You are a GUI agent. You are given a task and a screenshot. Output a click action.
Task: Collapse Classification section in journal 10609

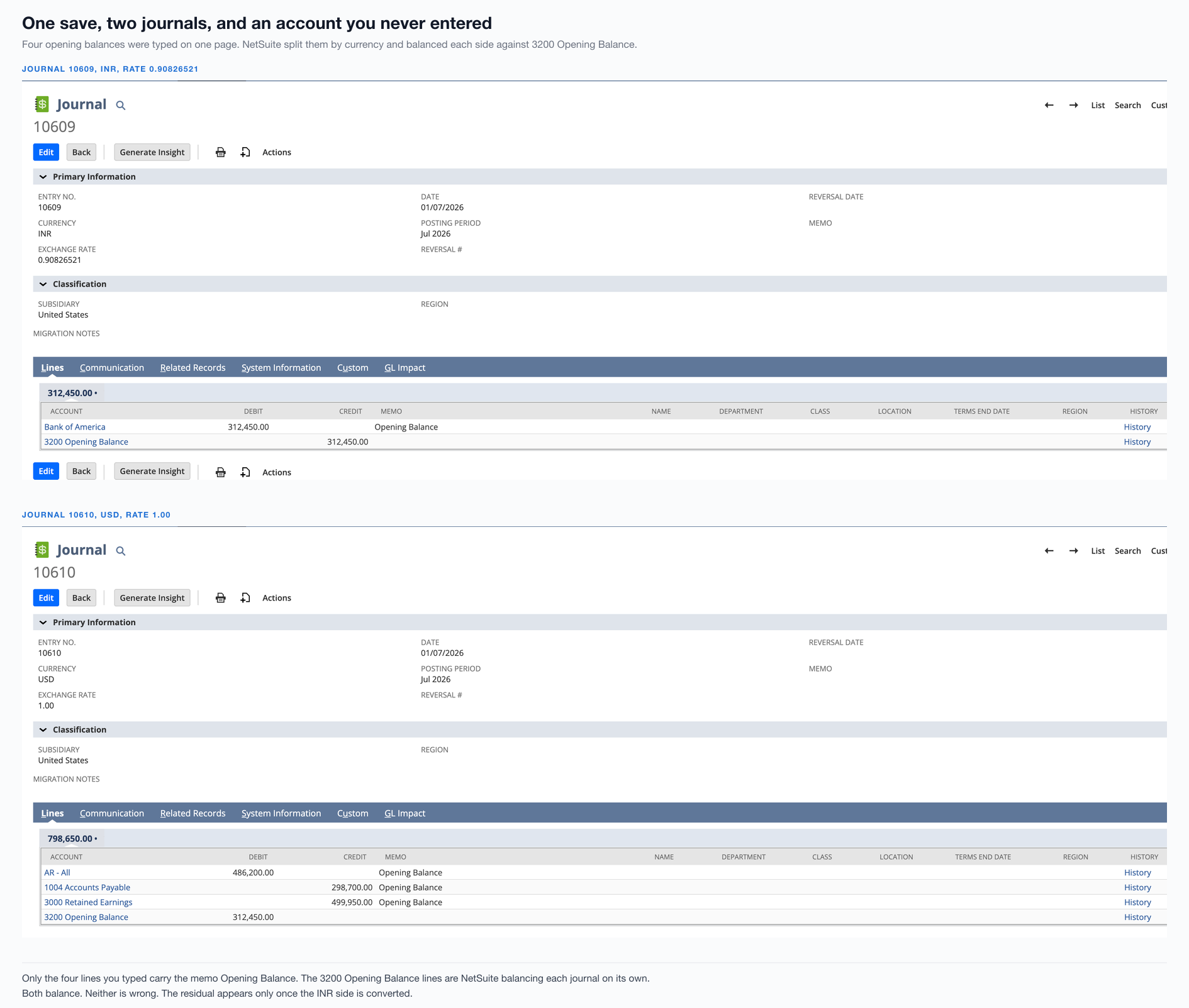pos(43,284)
